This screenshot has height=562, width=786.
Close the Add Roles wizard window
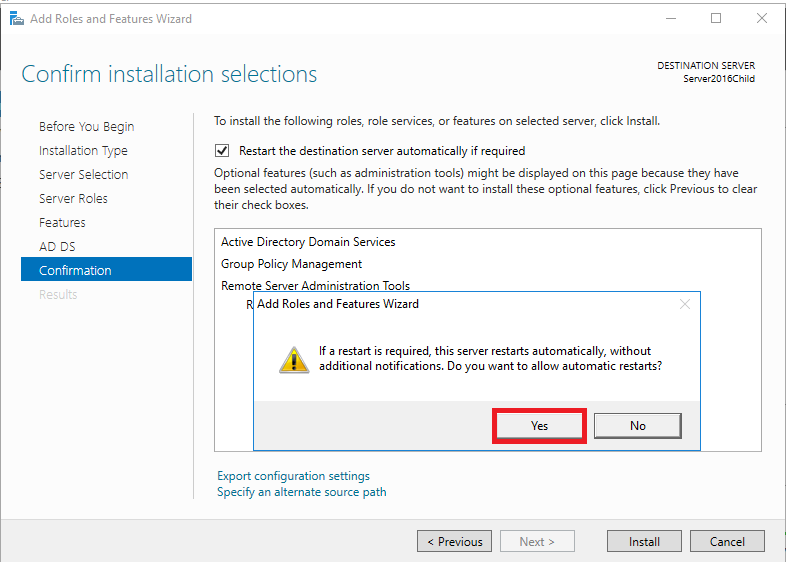[x=761, y=19]
